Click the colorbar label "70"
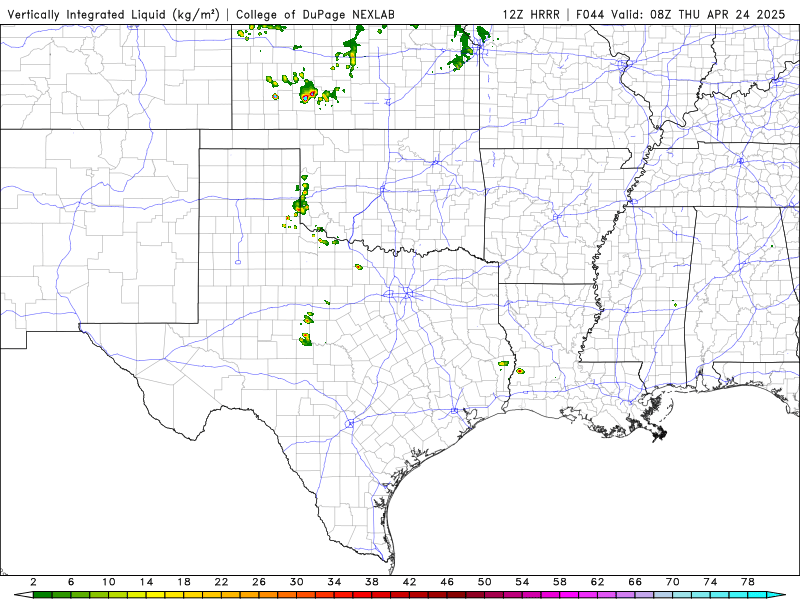 tap(673, 582)
